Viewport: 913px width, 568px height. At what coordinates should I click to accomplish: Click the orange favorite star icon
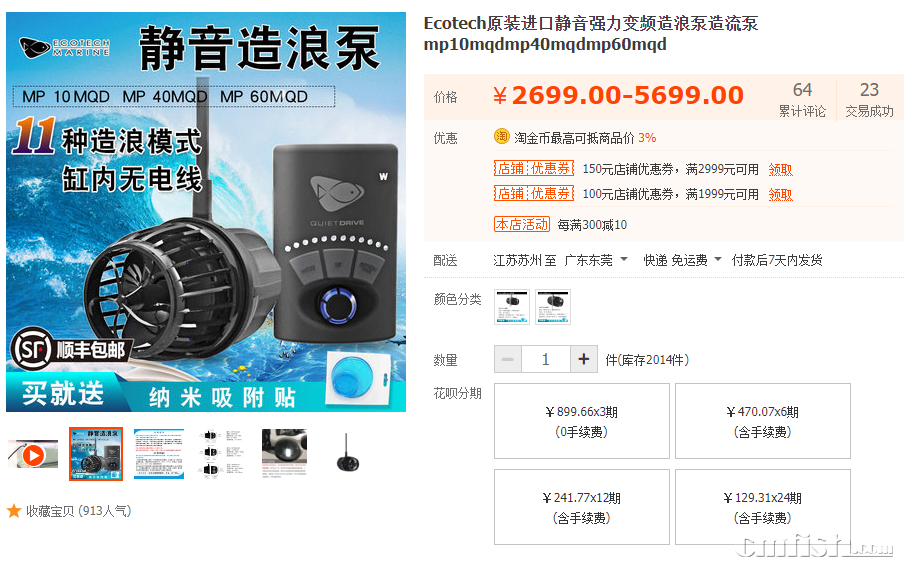point(14,511)
